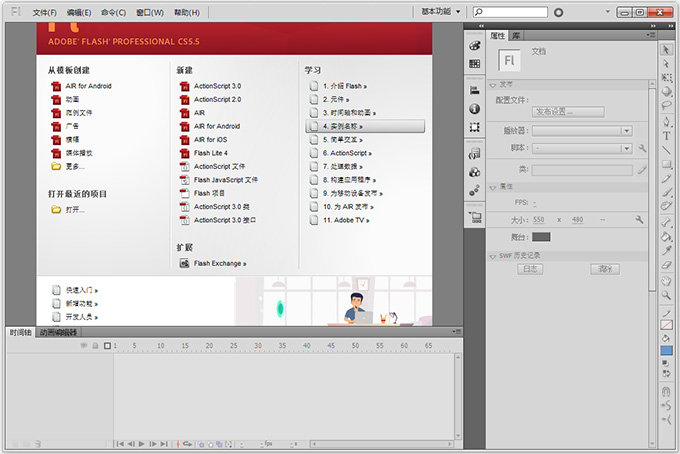Image resolution: width=680 pixels, height=454 pixels.
Task: Switch to the 动画编辑器 tab
Action: tap(59, 333)
